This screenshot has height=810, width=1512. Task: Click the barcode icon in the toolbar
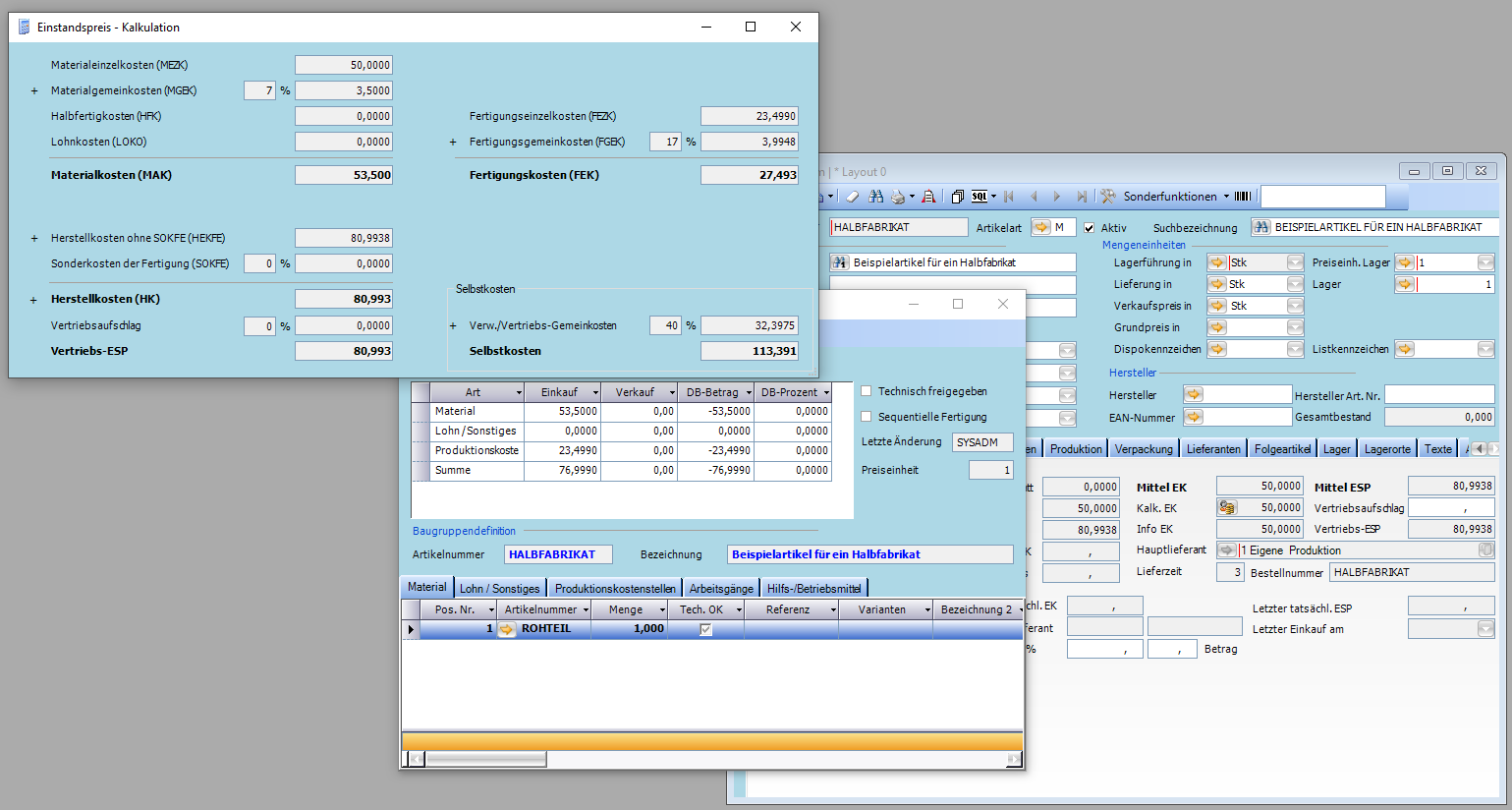[x=1243, y=197]
